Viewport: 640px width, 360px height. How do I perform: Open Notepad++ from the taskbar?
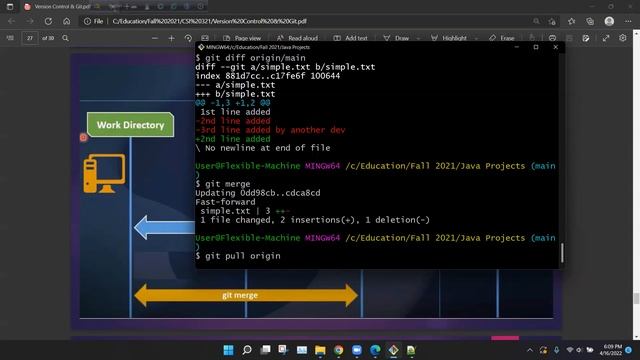click(411, 350)
